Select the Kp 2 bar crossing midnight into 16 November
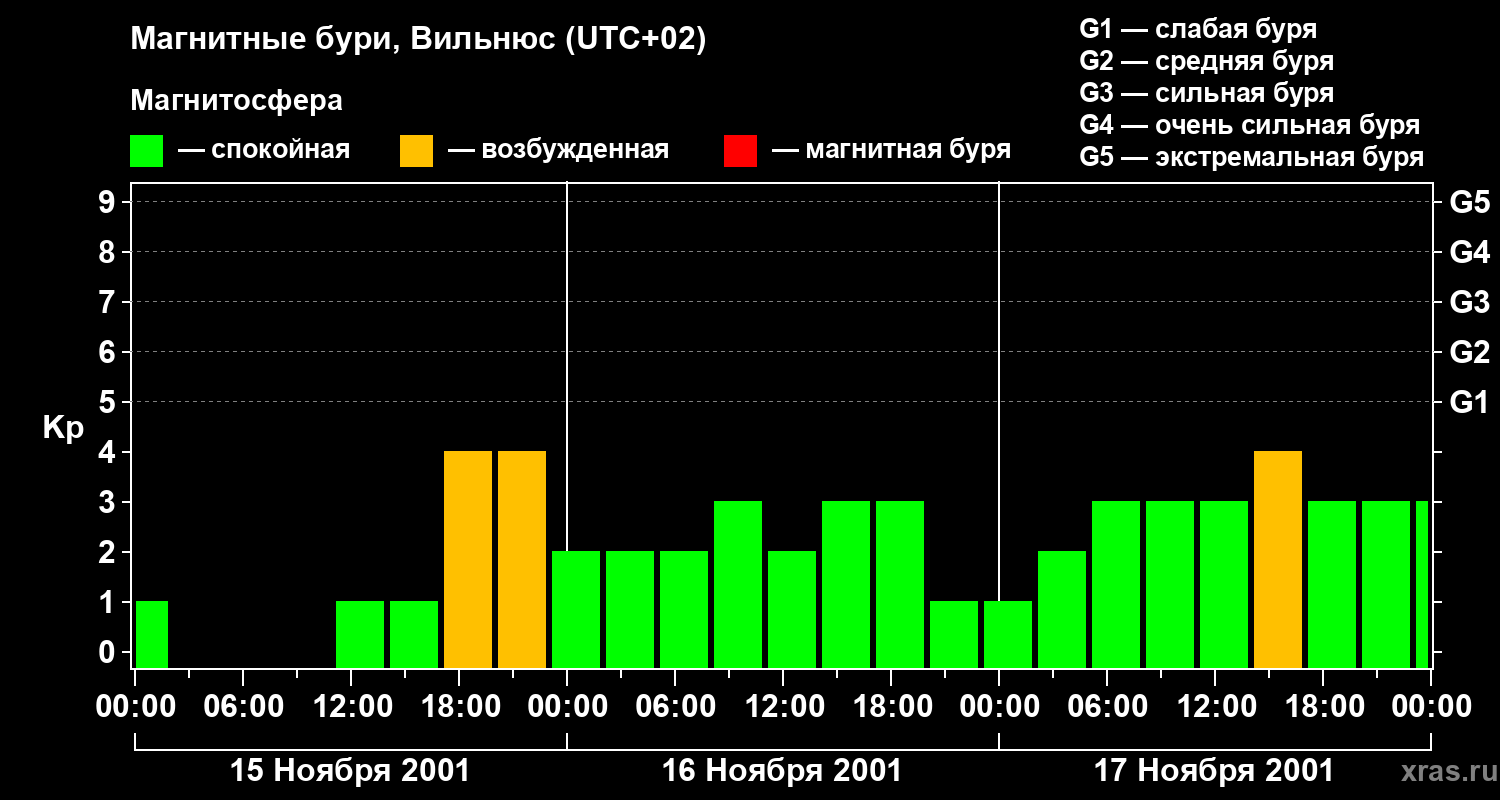Image resolution: width=1500 pixels, height=800 pixels. click(576, 610)
